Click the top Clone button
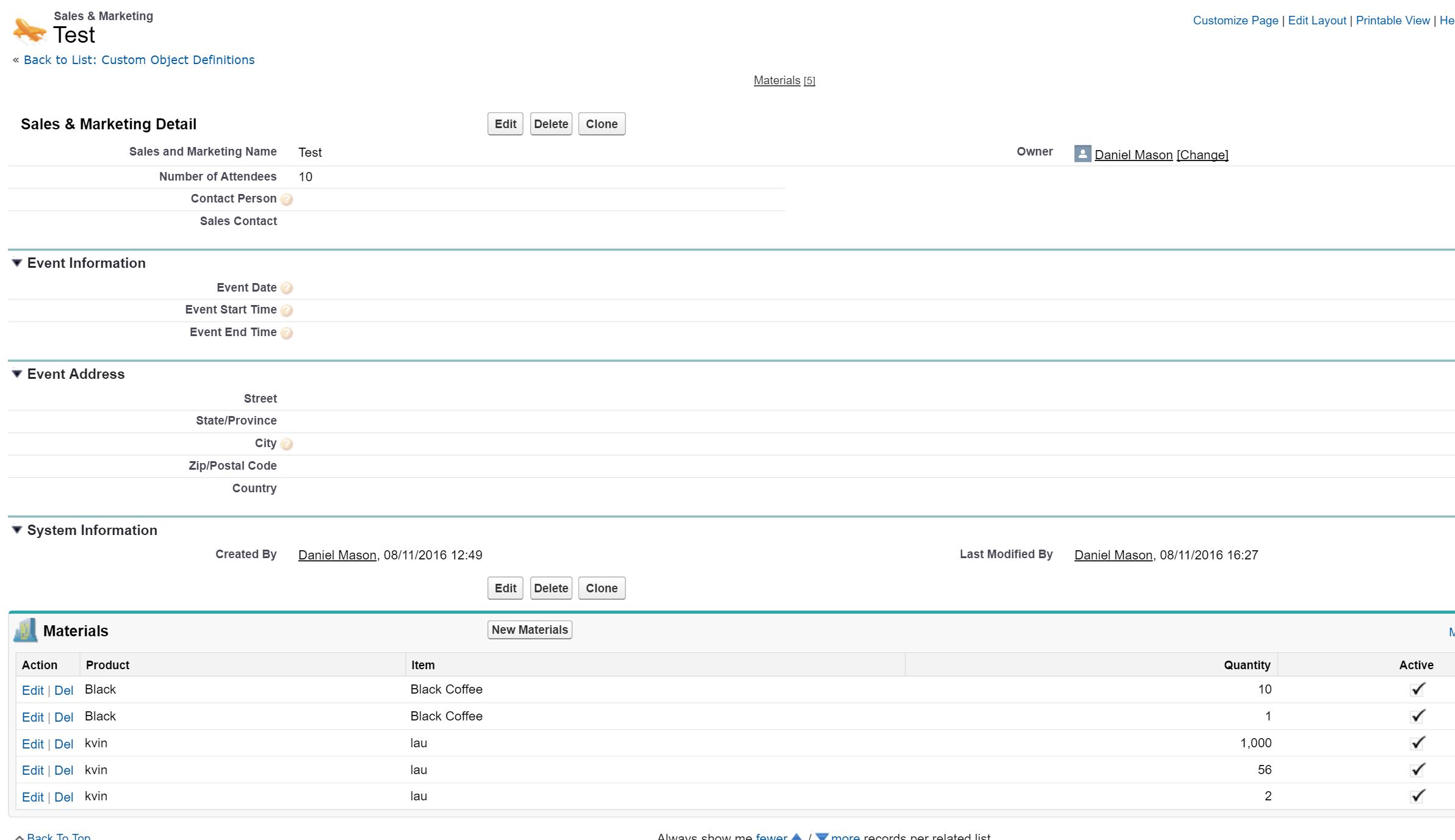 [x=602, y=124]
